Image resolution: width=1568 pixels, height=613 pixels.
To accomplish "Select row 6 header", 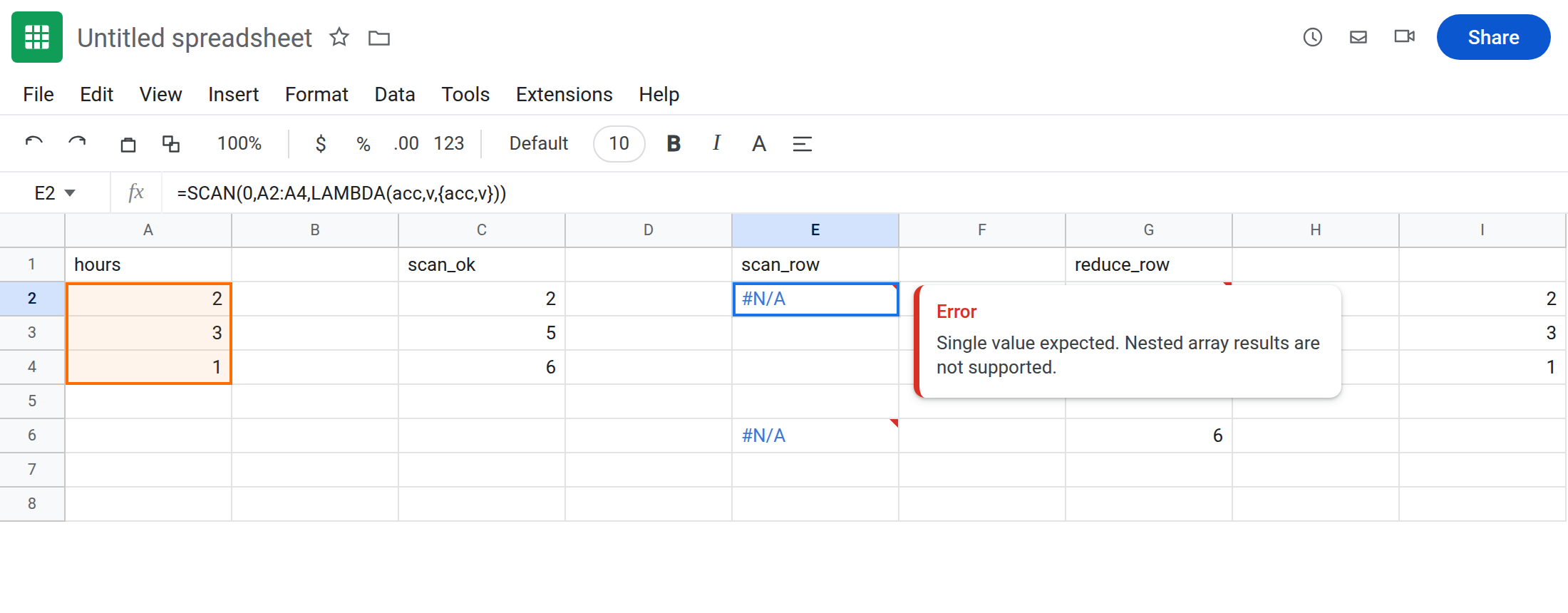I will tap(32, 435).
